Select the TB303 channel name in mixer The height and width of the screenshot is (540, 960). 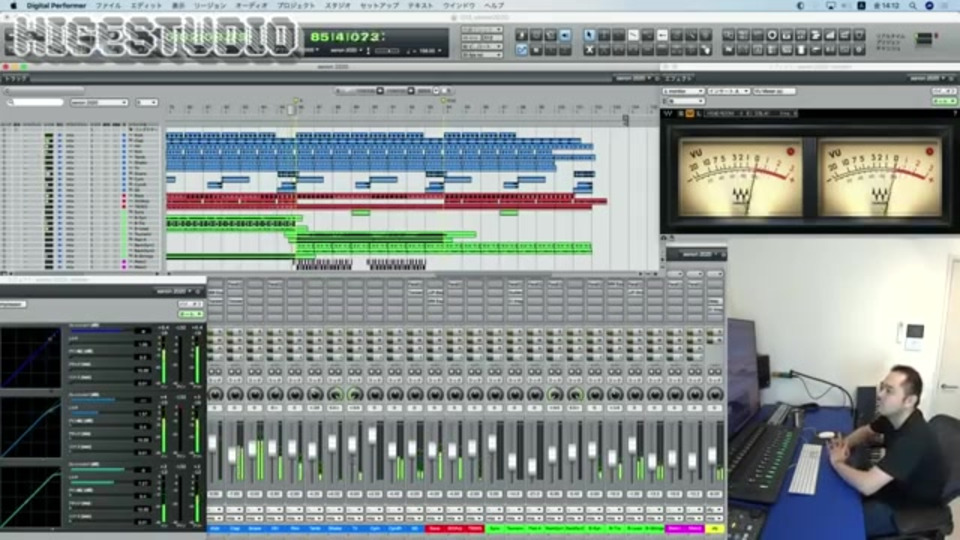point(475,528)
